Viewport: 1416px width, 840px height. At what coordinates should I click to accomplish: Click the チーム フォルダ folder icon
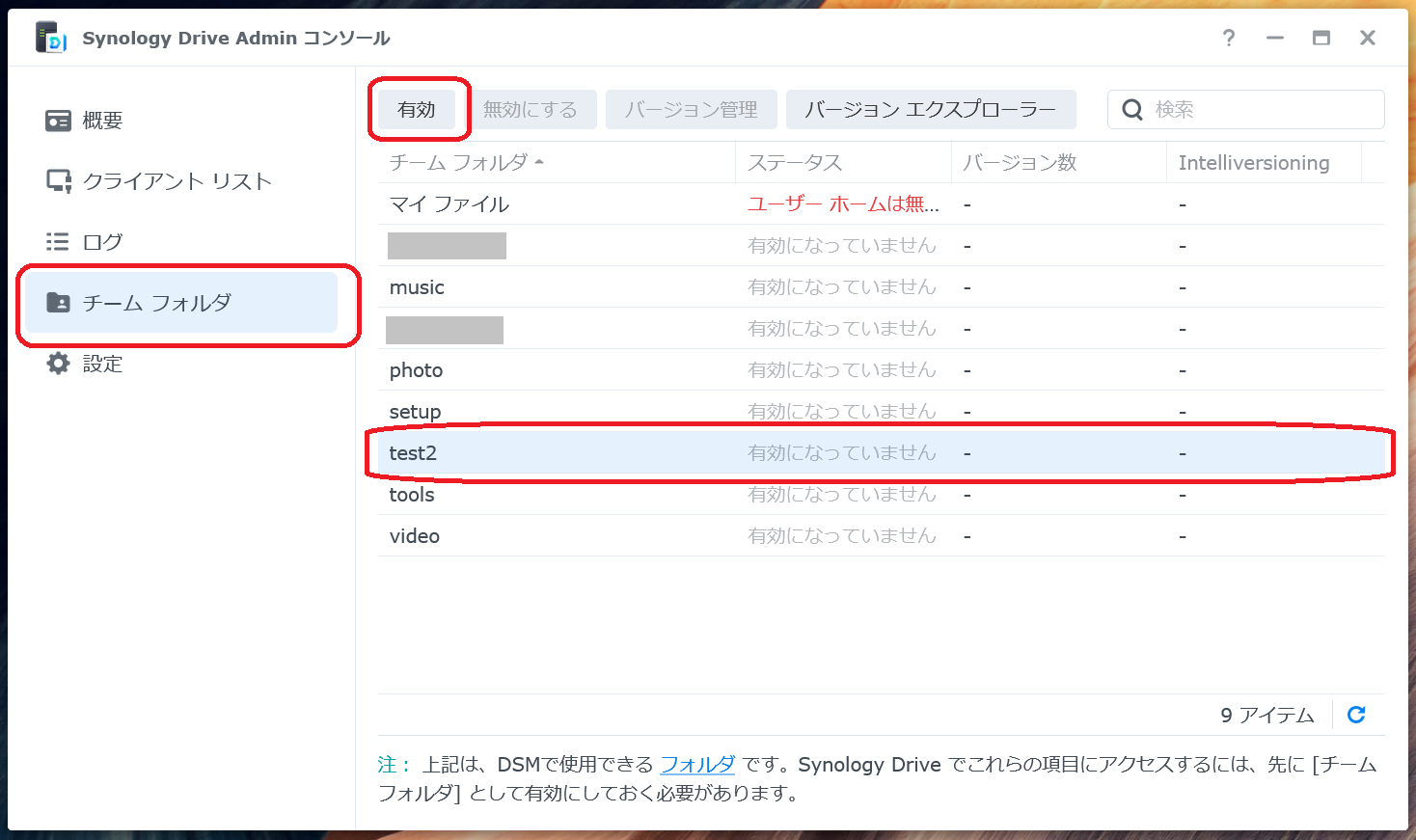pos(57,302)
